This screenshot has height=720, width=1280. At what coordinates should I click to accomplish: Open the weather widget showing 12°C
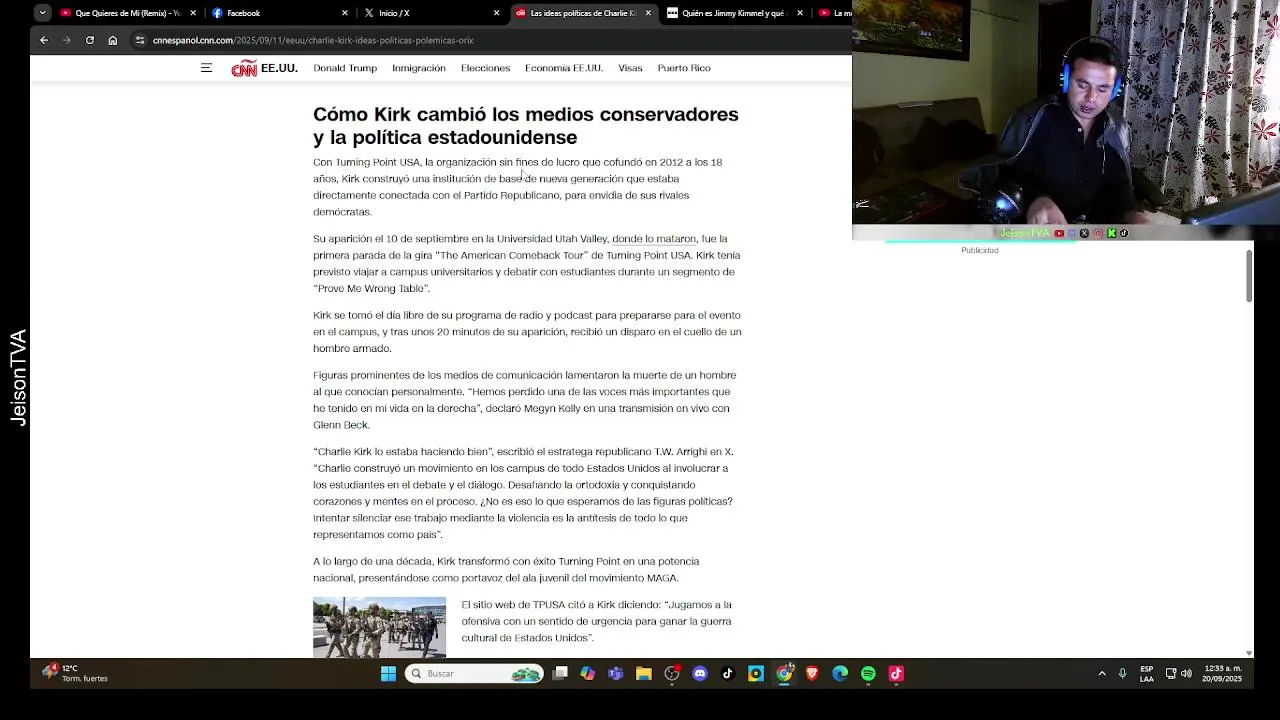[x=75, y=673]
